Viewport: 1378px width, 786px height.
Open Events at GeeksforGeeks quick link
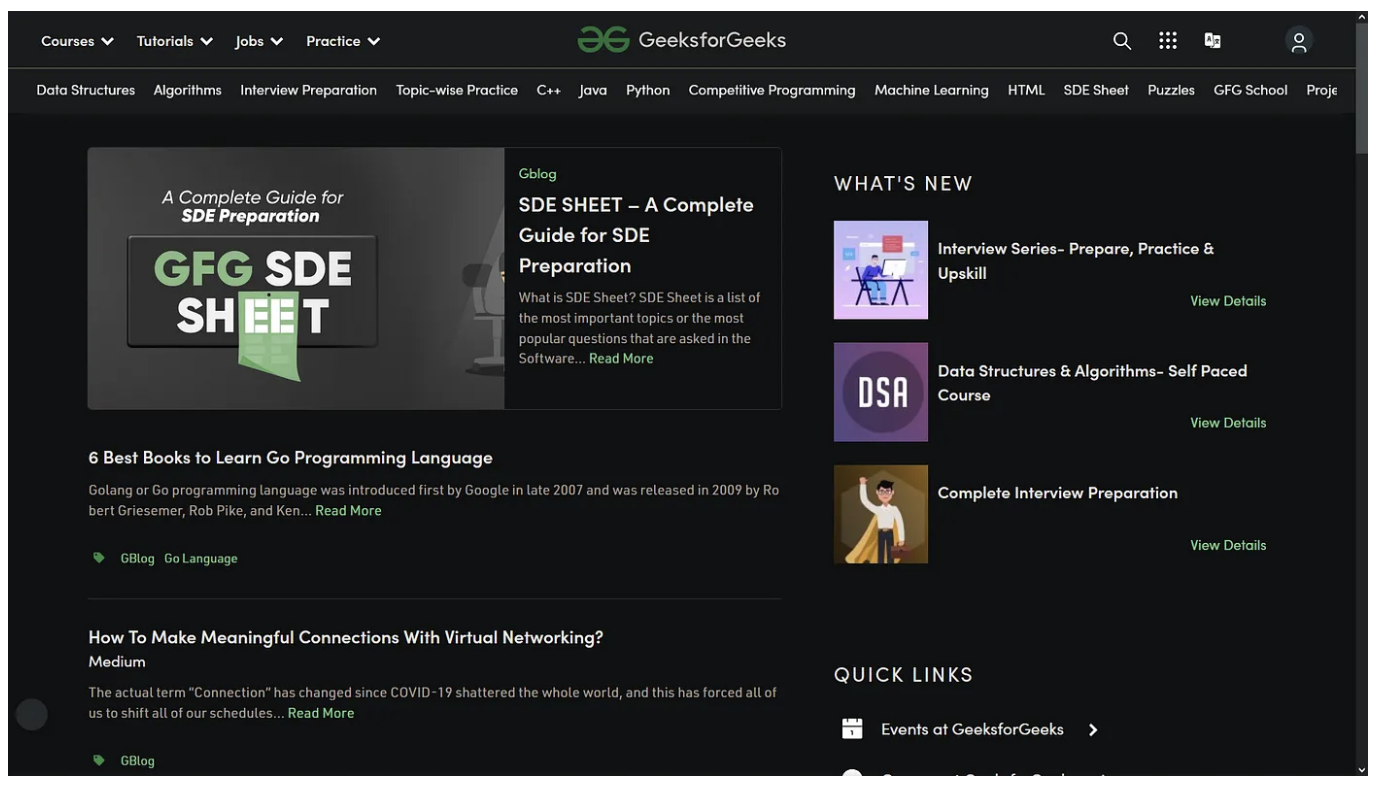click(x=972, y=729)
